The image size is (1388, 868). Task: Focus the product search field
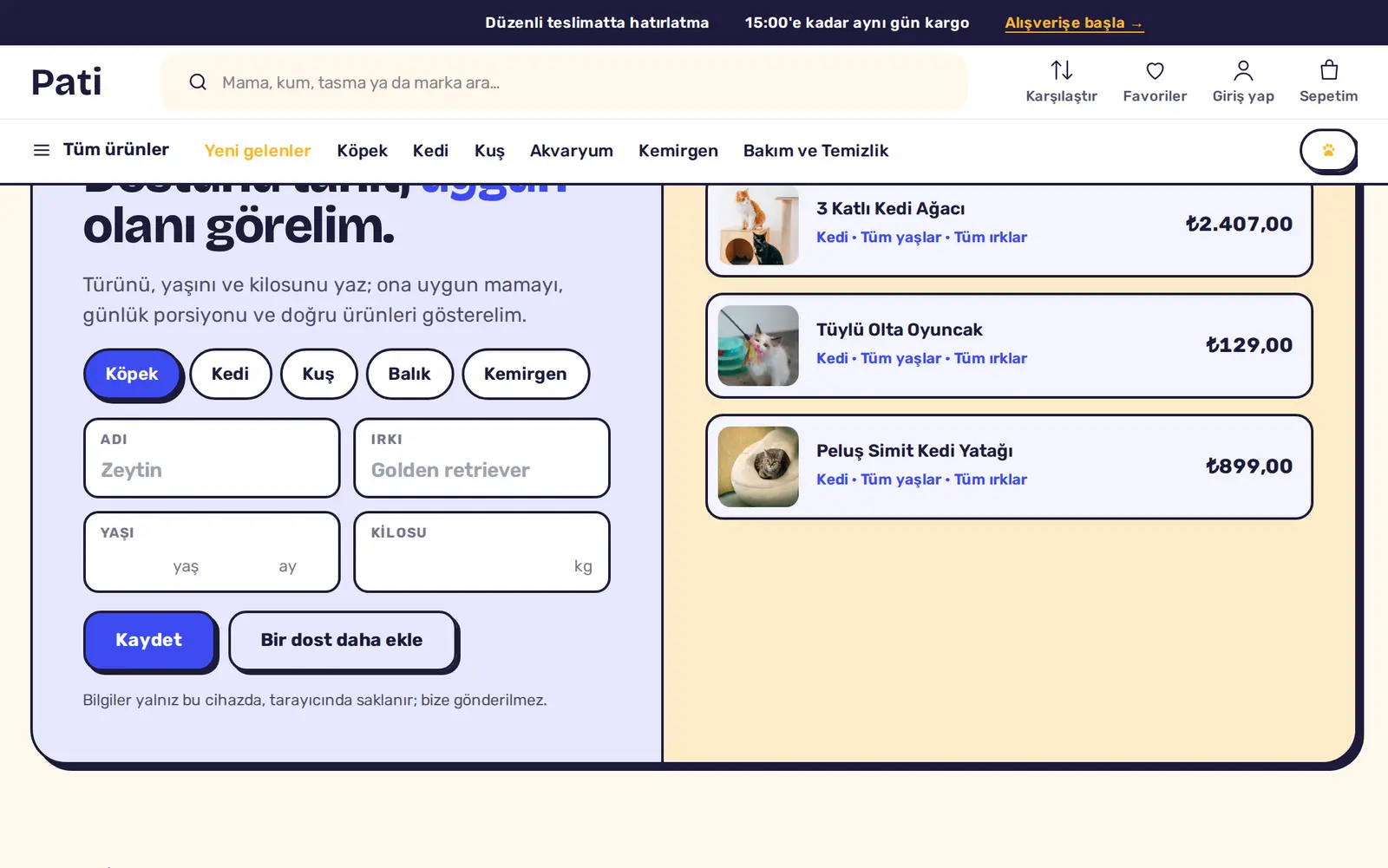pos(564,82)
